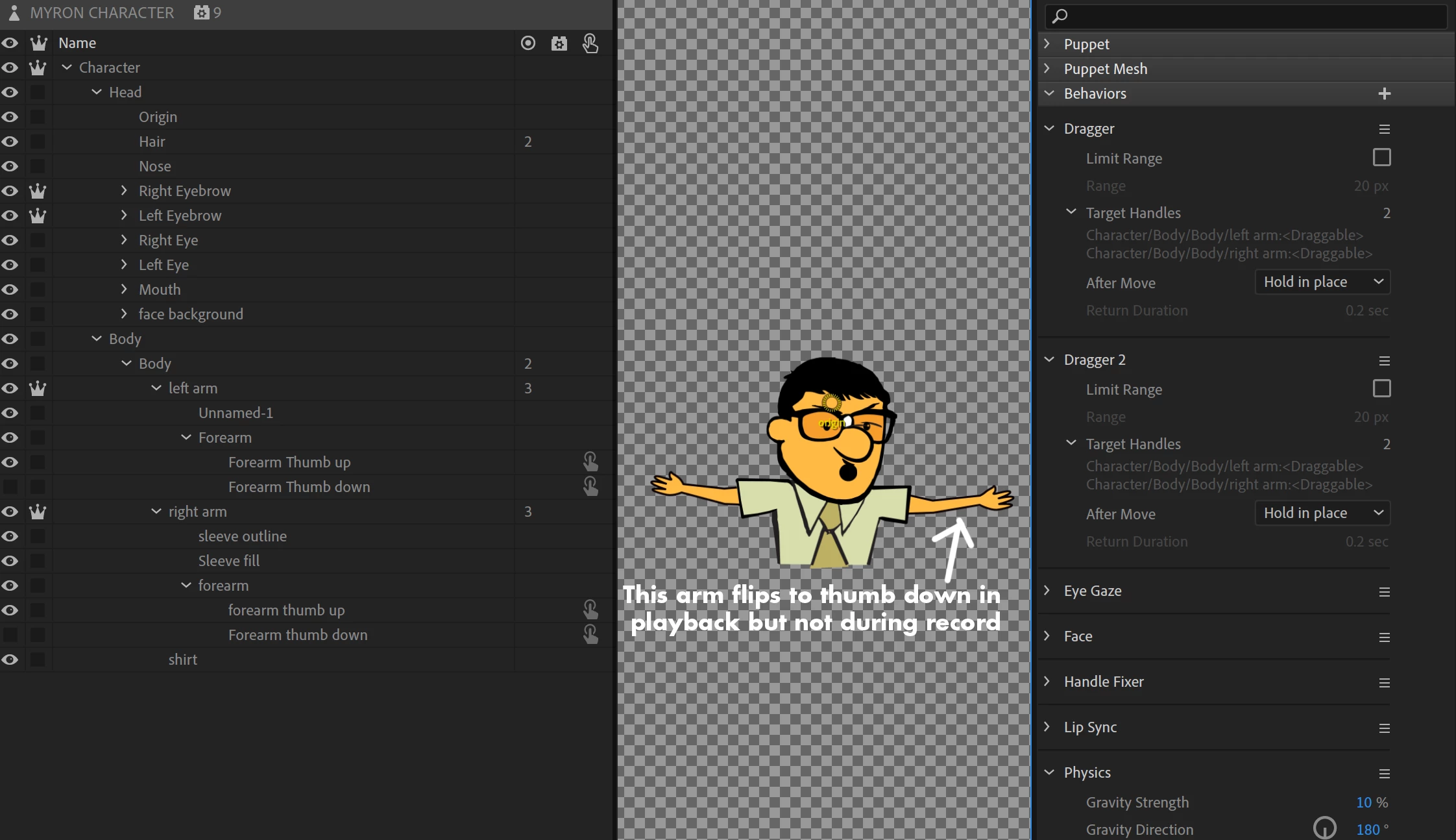This screenshot has width=1456, height=840.
Task: Open the Dragger 2 behavior menu icon
Action: click(1384, 360)
